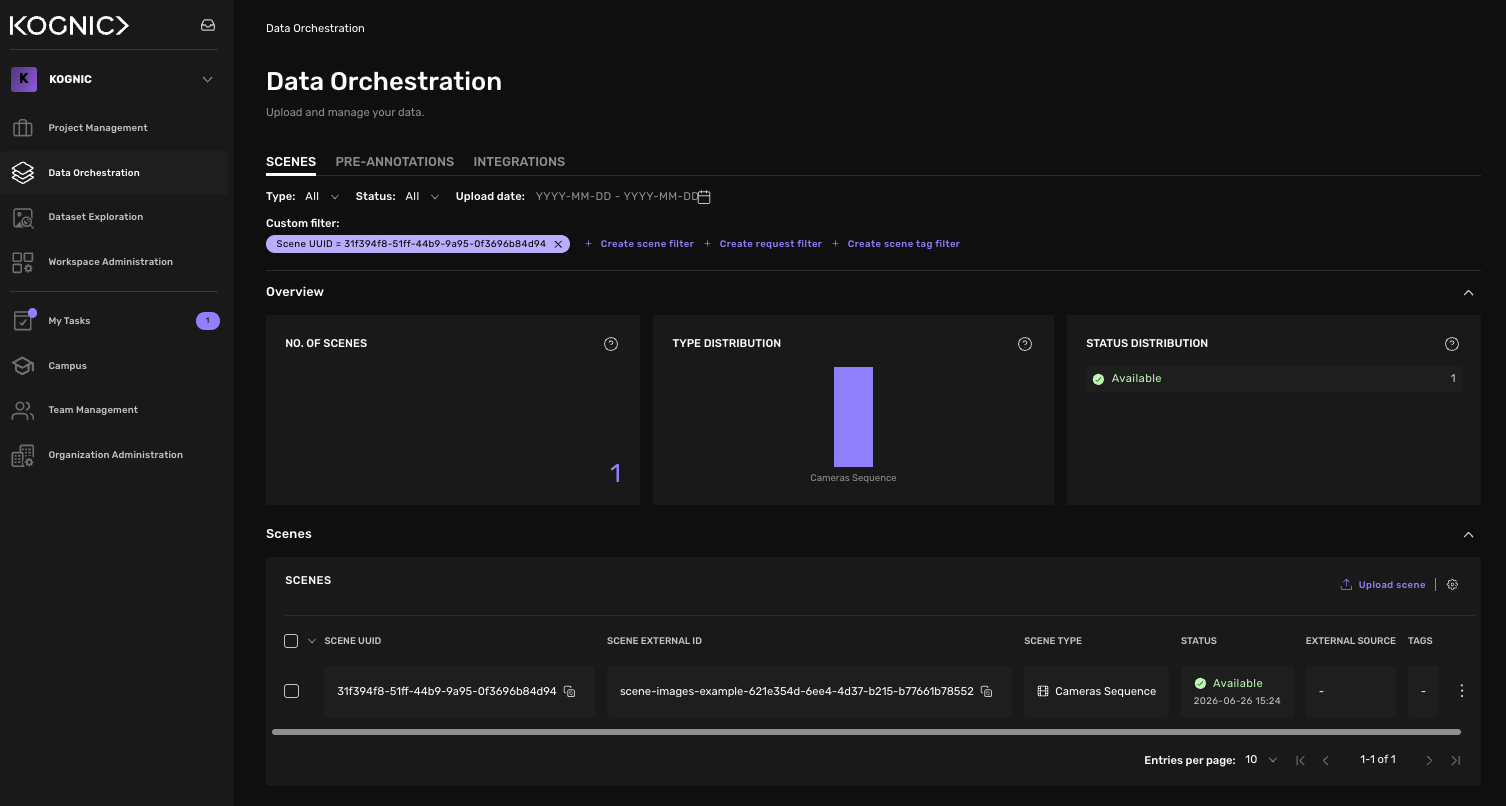This screenshot has height=806, width=1506.
Task: Click the Cameras Sequence scene type cell
Action: [1096, 691]
